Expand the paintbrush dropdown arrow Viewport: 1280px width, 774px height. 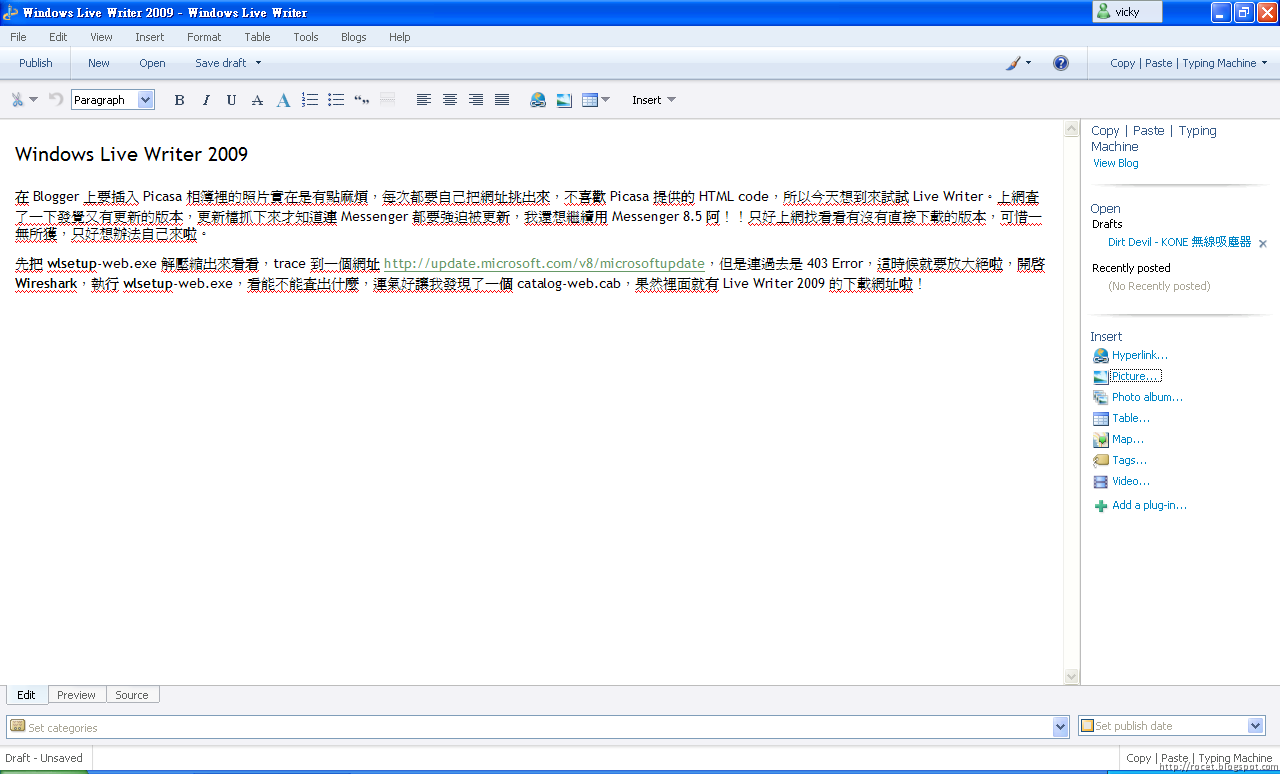point(1028,63)
